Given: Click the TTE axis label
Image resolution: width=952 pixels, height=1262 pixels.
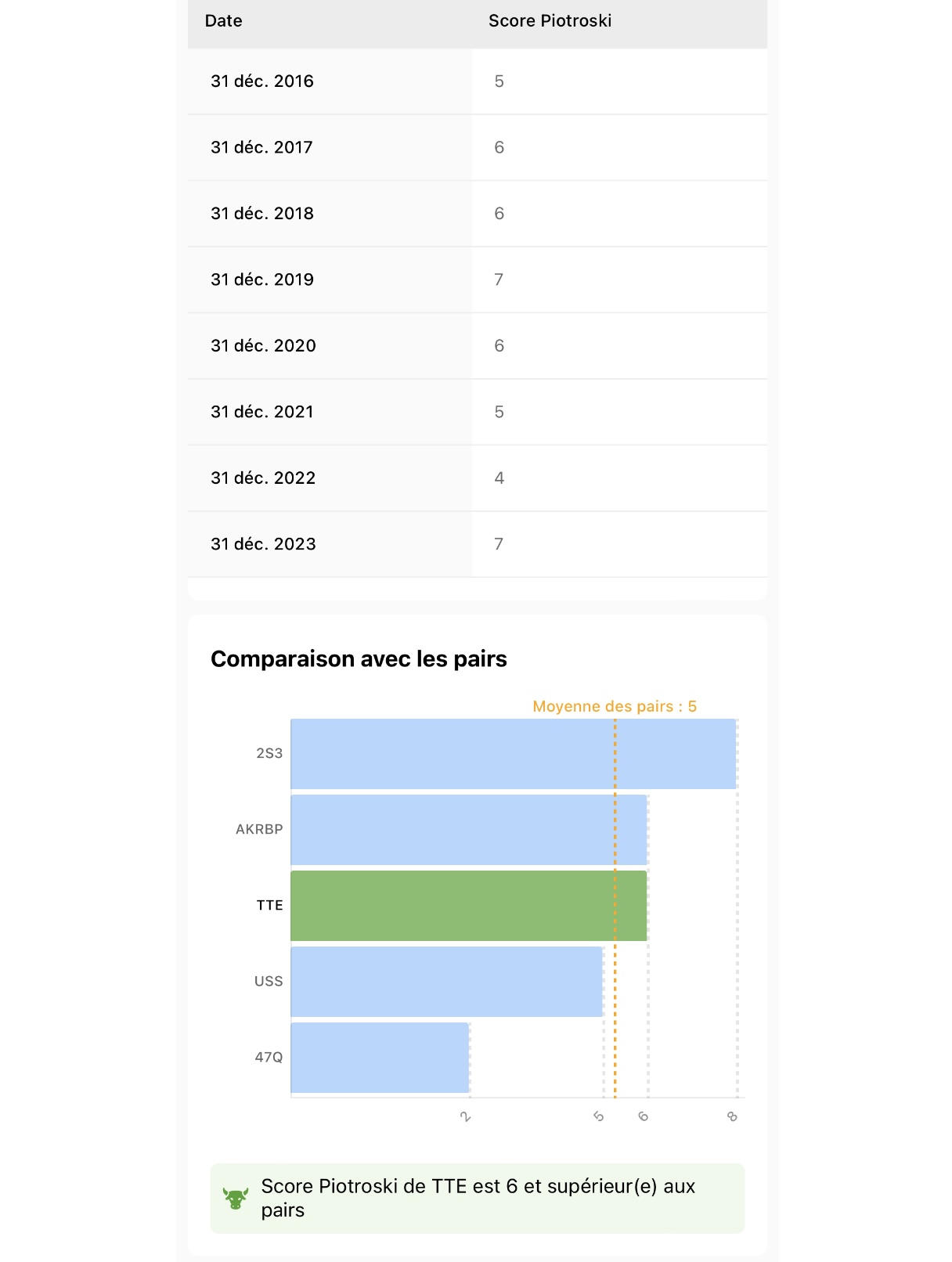Looking at the screenshot, I should (x=269, y=905).
